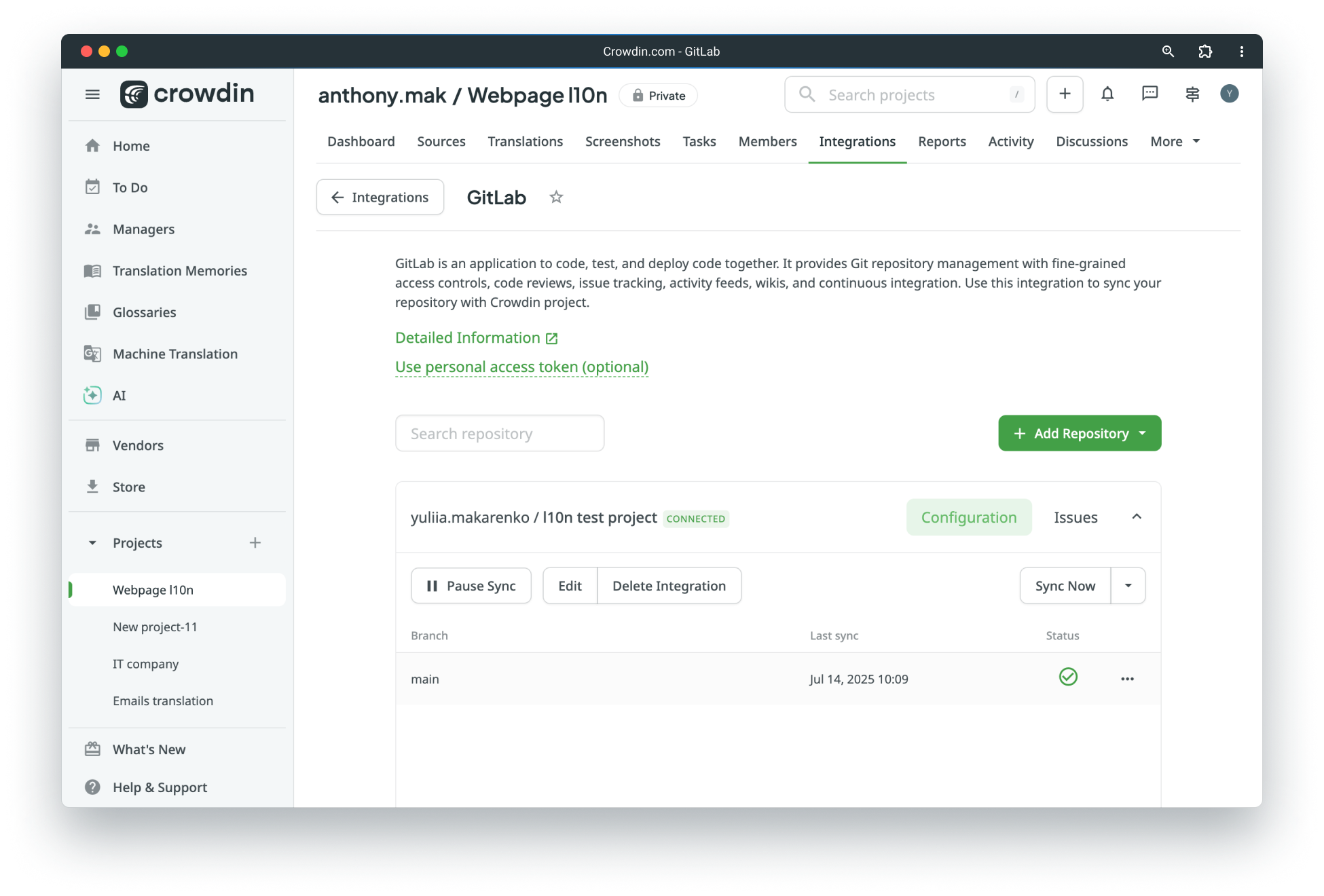The width and height of the screenshot is (1324, 896).
Task: Star the GitLab integration as favorite
Action: click(556, 198)
